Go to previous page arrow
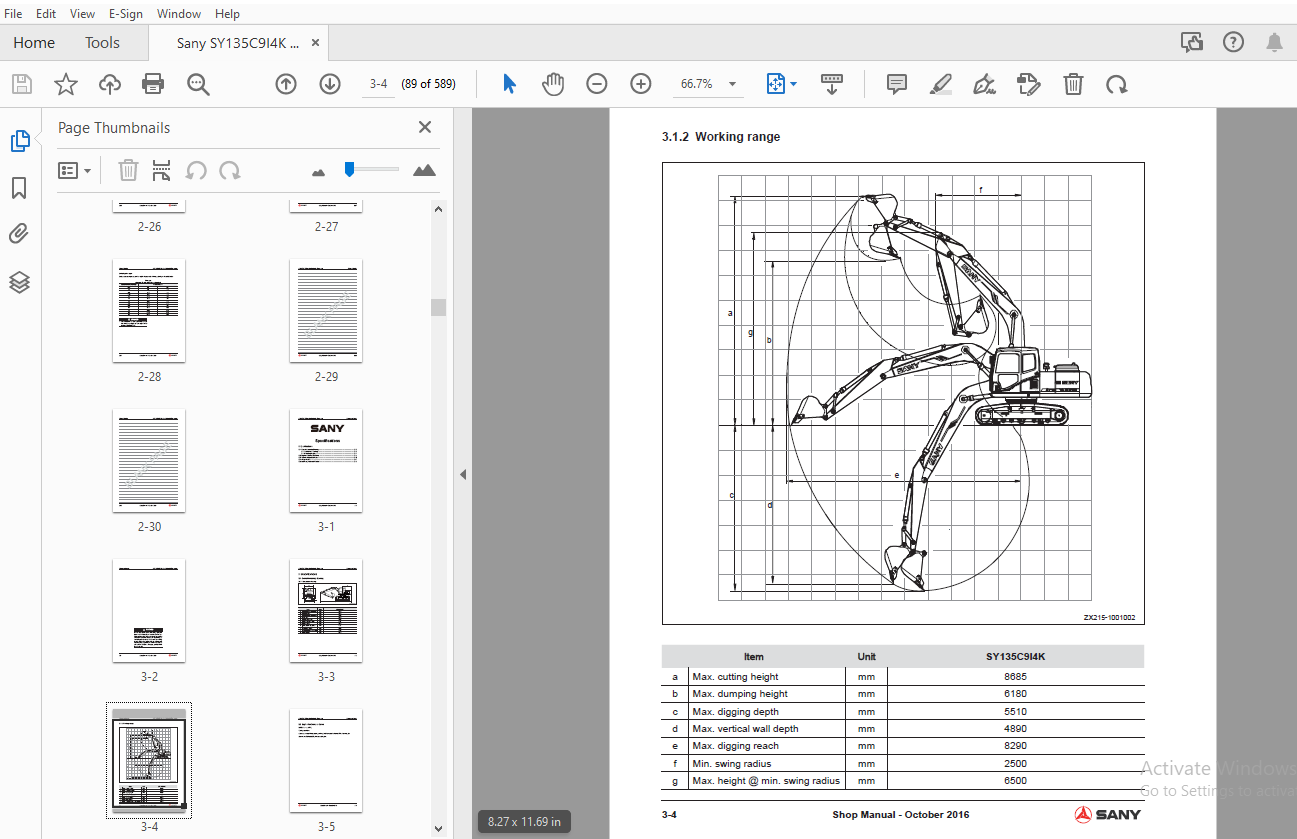This screenshot has width=1297, height=839. [x=286, y=84]
